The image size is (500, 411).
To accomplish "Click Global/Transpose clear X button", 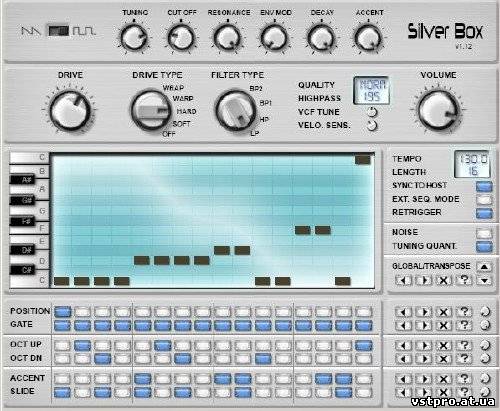I will click(x=444, y=280).
